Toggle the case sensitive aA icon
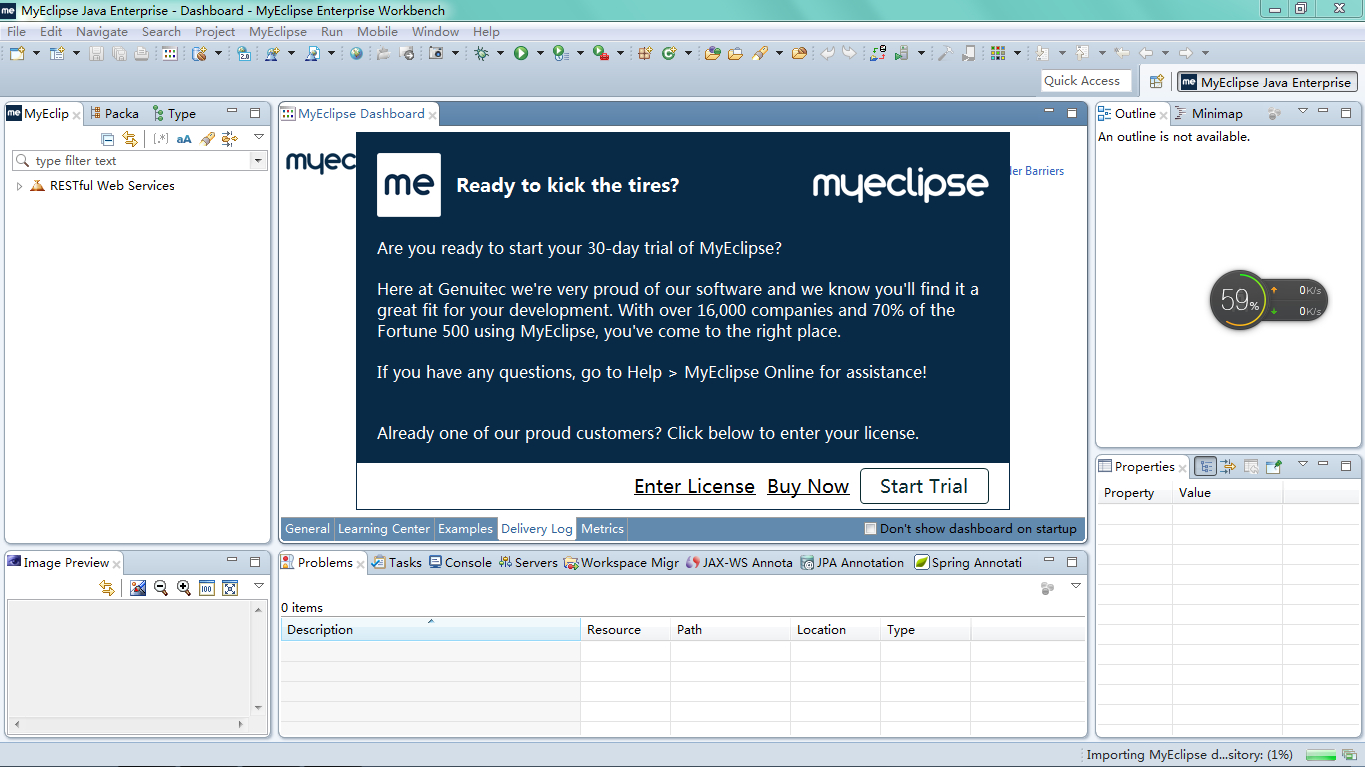The width and height of the screenshot is (1365, 767). point(184,139)
